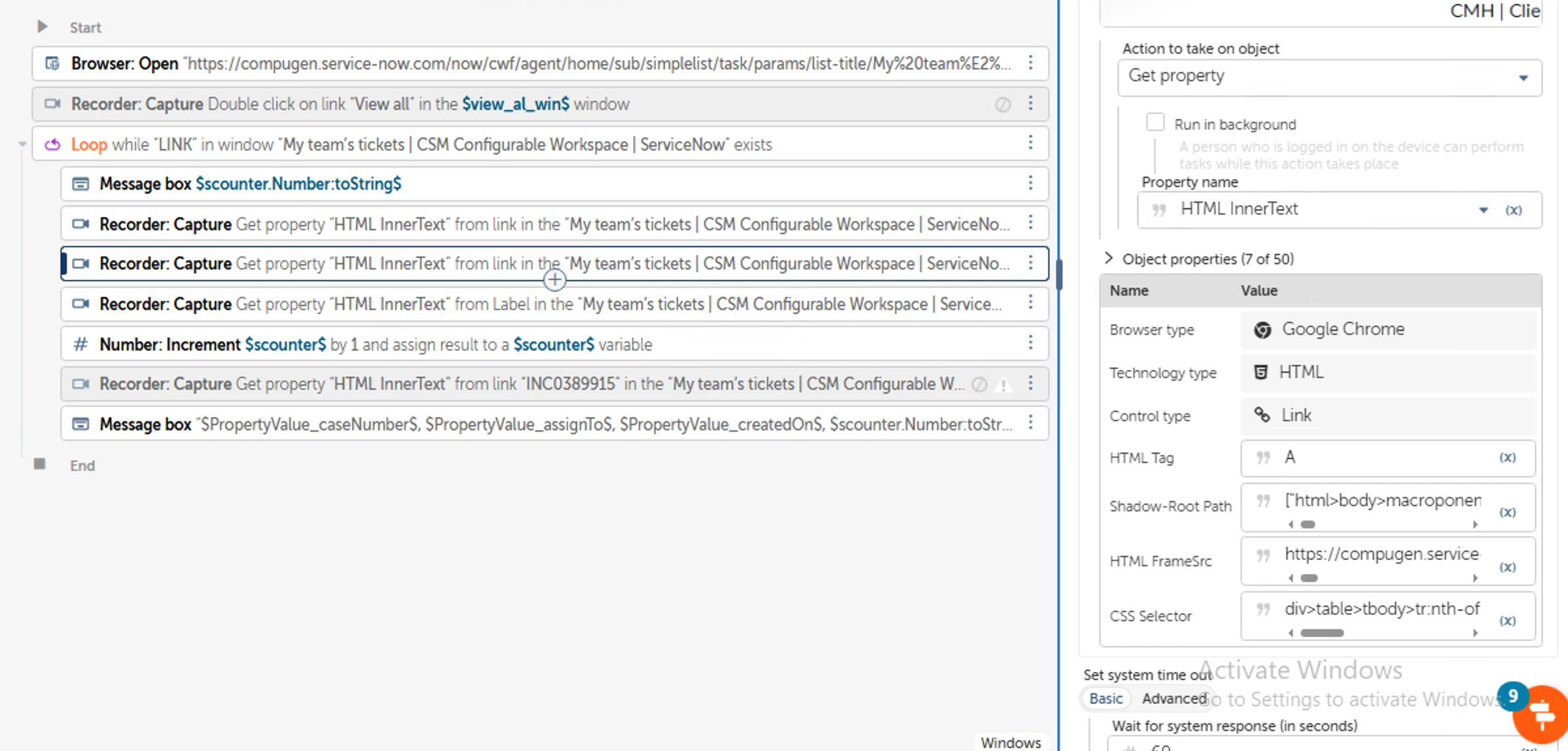
Task: Expand the Object properties section
Action: [x=1109, y=258]
